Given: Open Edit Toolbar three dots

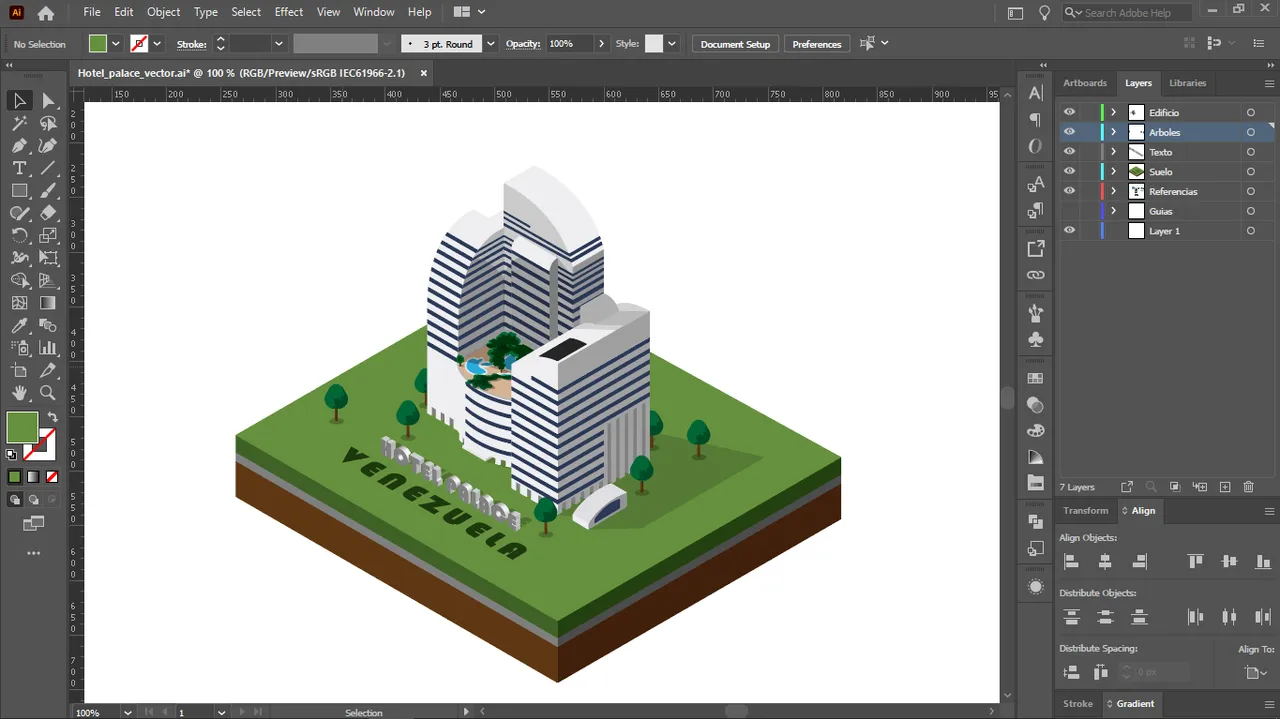Looking at the screenshot, I should point(34,553).
